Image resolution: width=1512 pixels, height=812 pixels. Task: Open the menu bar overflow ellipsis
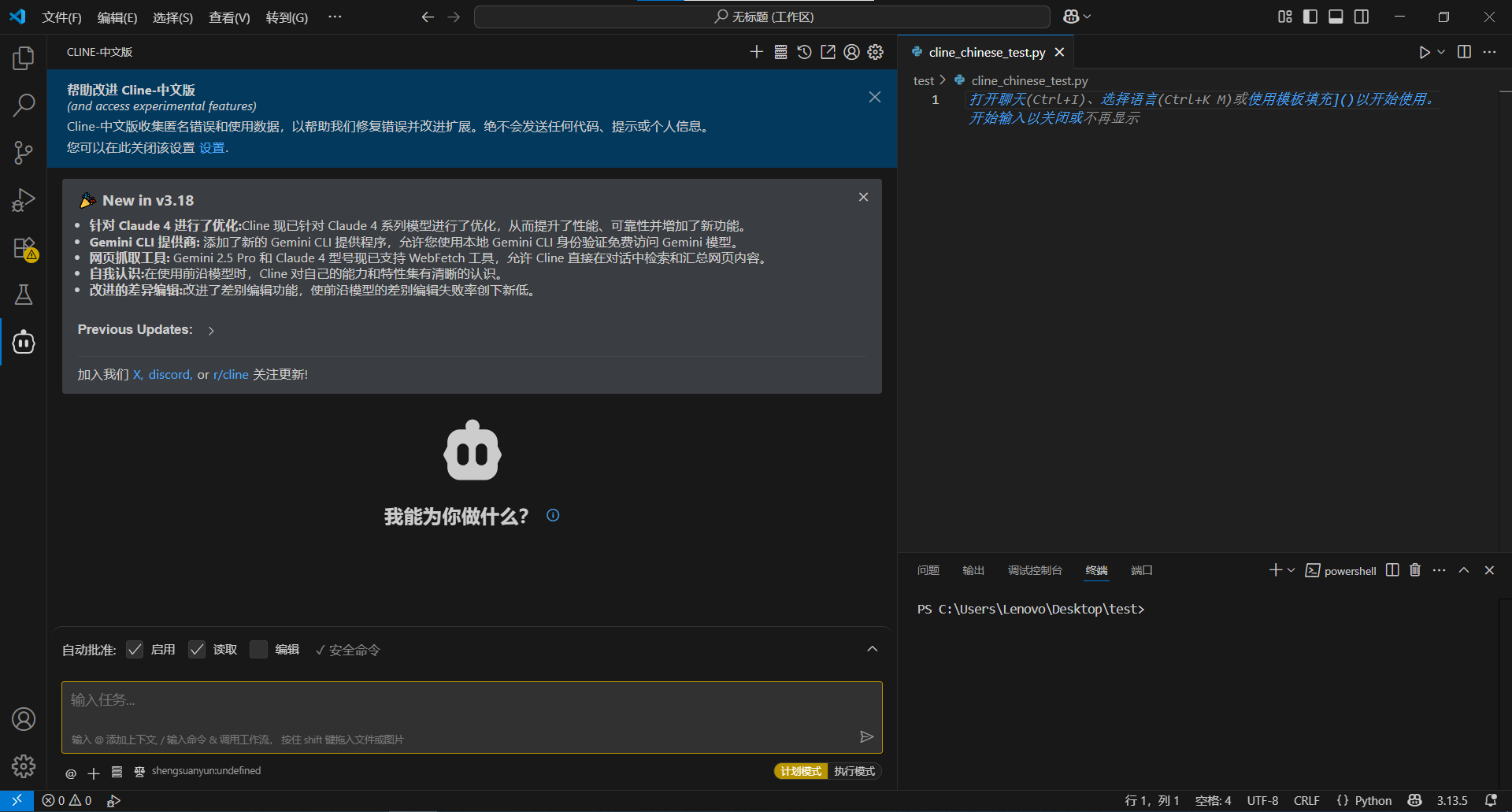click(335, 17)
